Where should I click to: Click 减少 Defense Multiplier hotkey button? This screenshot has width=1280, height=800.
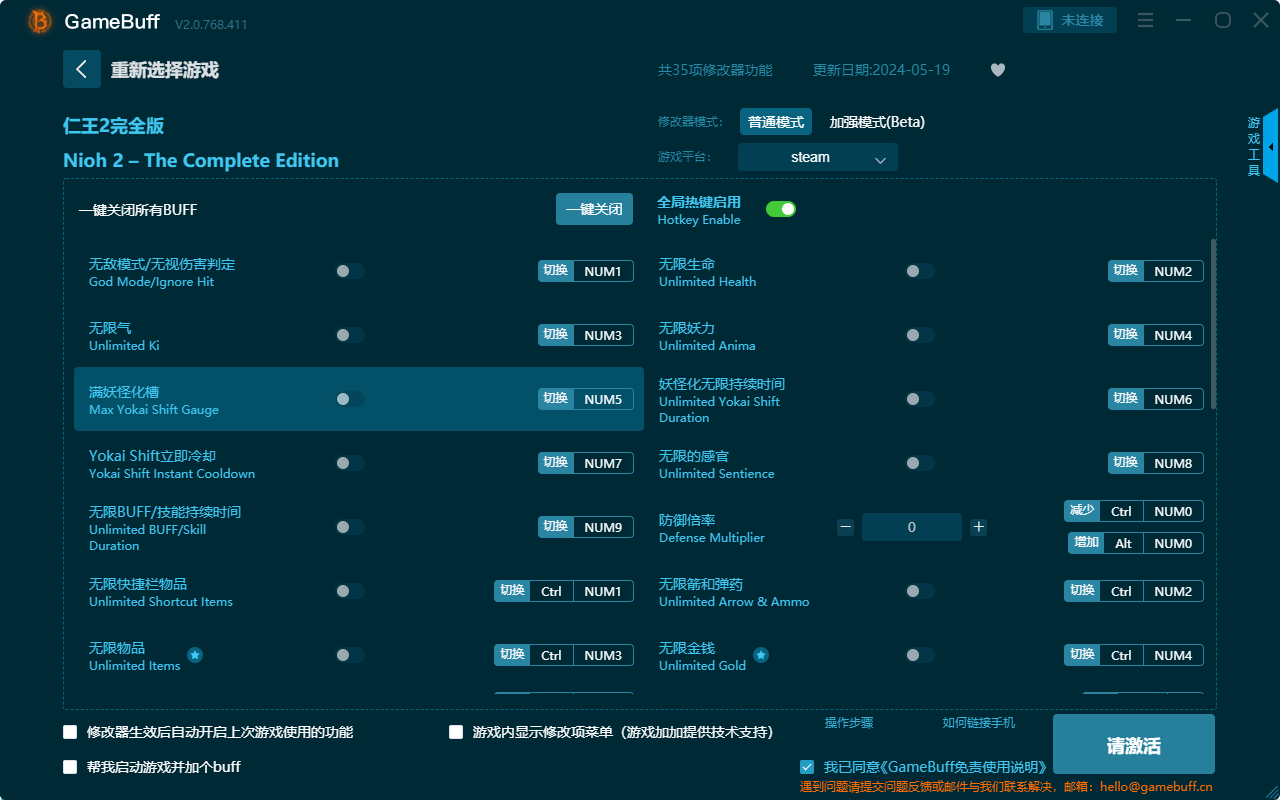1082,511
